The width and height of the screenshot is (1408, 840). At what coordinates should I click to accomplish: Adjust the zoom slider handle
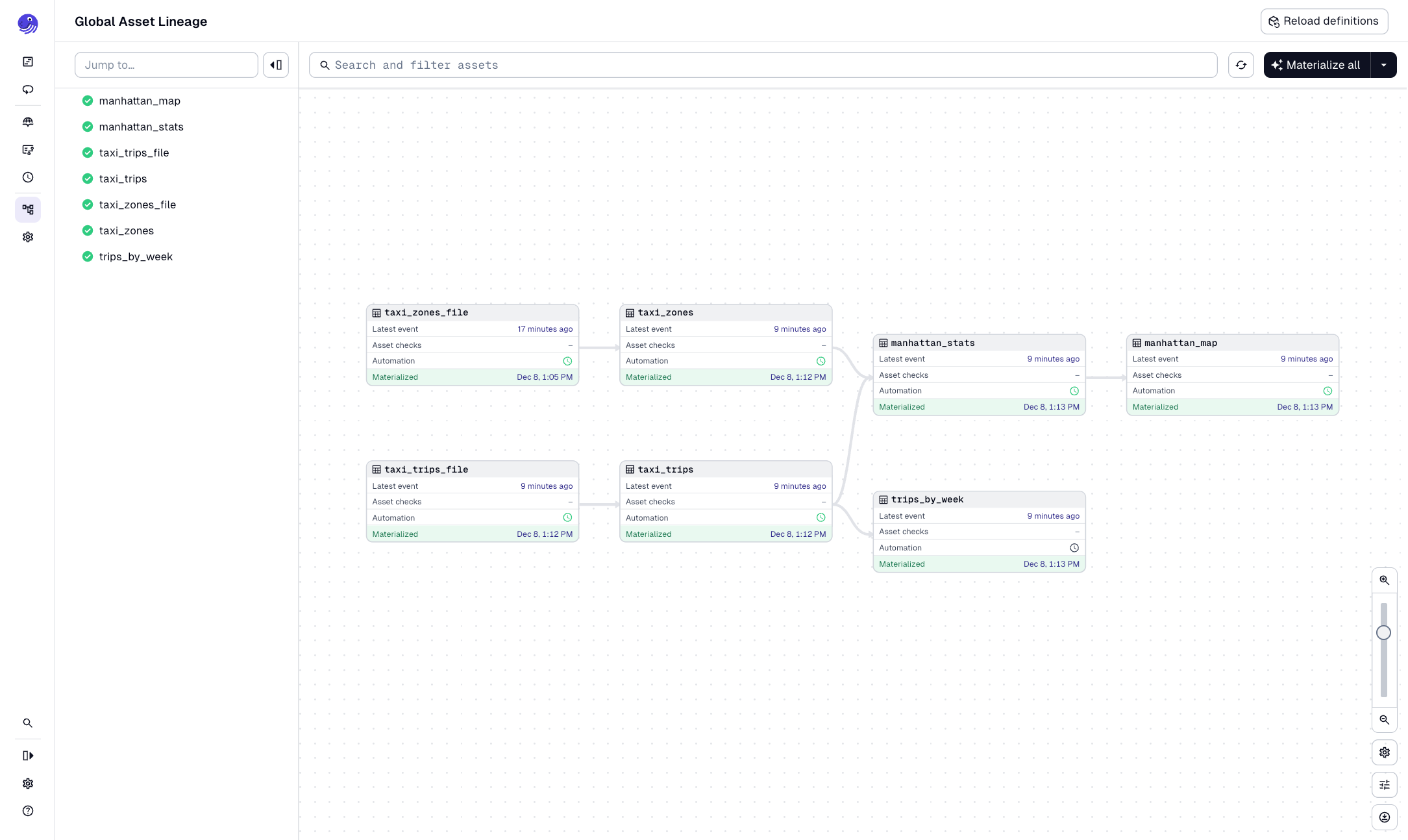coord(1383,632)
